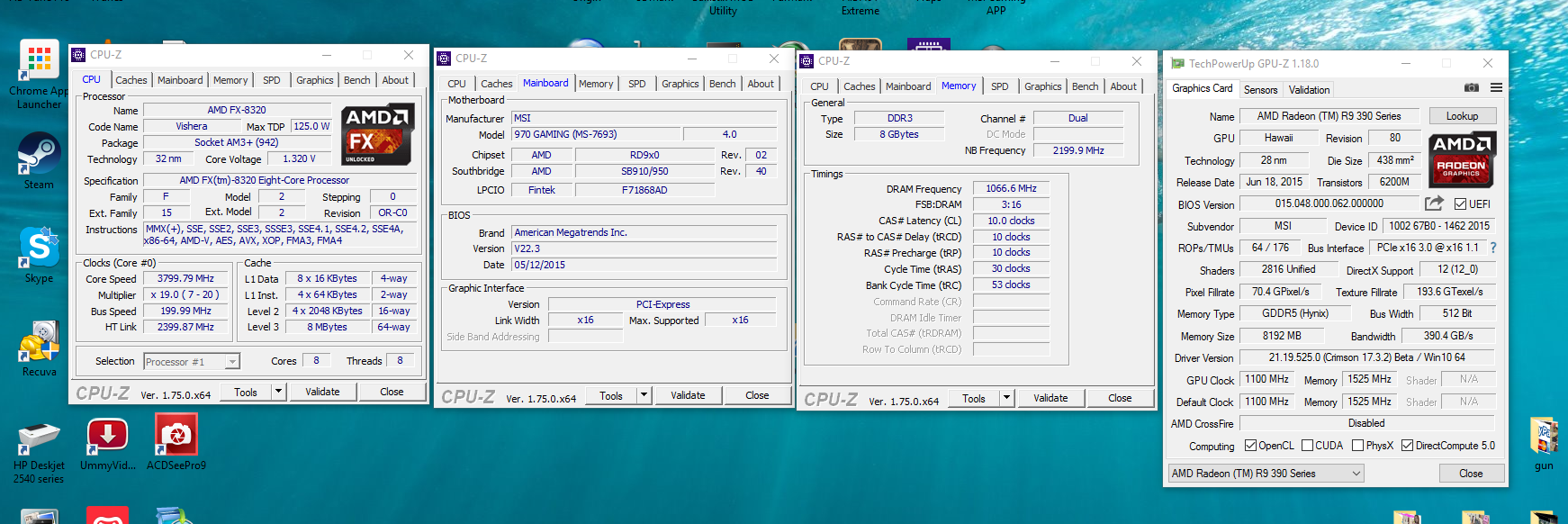Viewport: 1568px width, 524px height.
Task: Open the Graphics tab in the CPU-Z Memory window
Action: click(1043, 86)
